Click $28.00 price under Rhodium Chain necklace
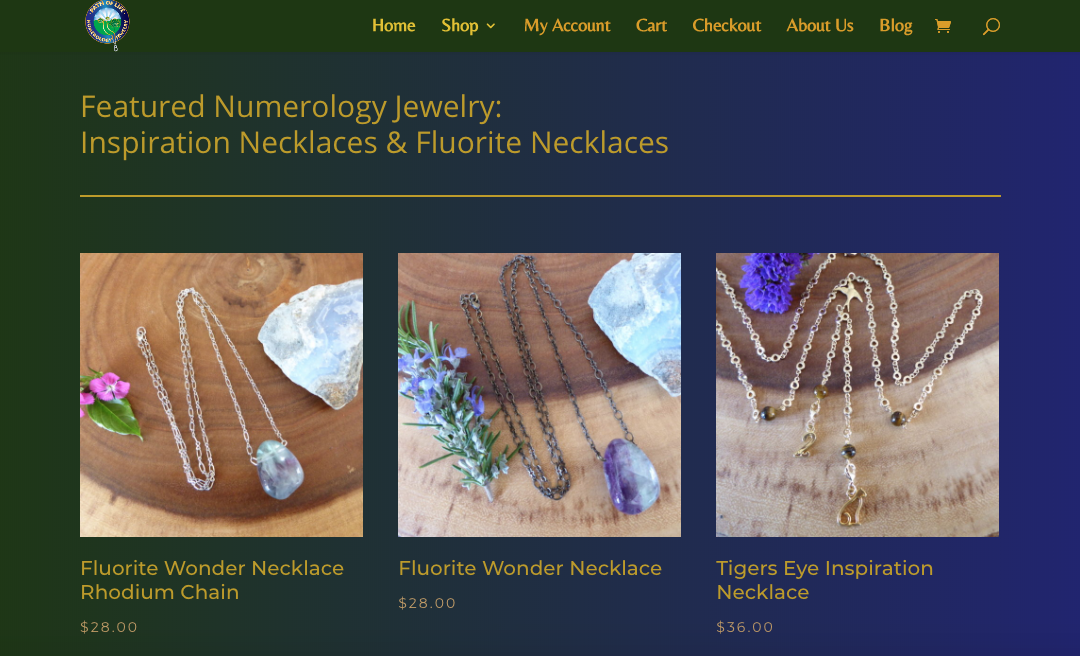 (x=109, y=627)
